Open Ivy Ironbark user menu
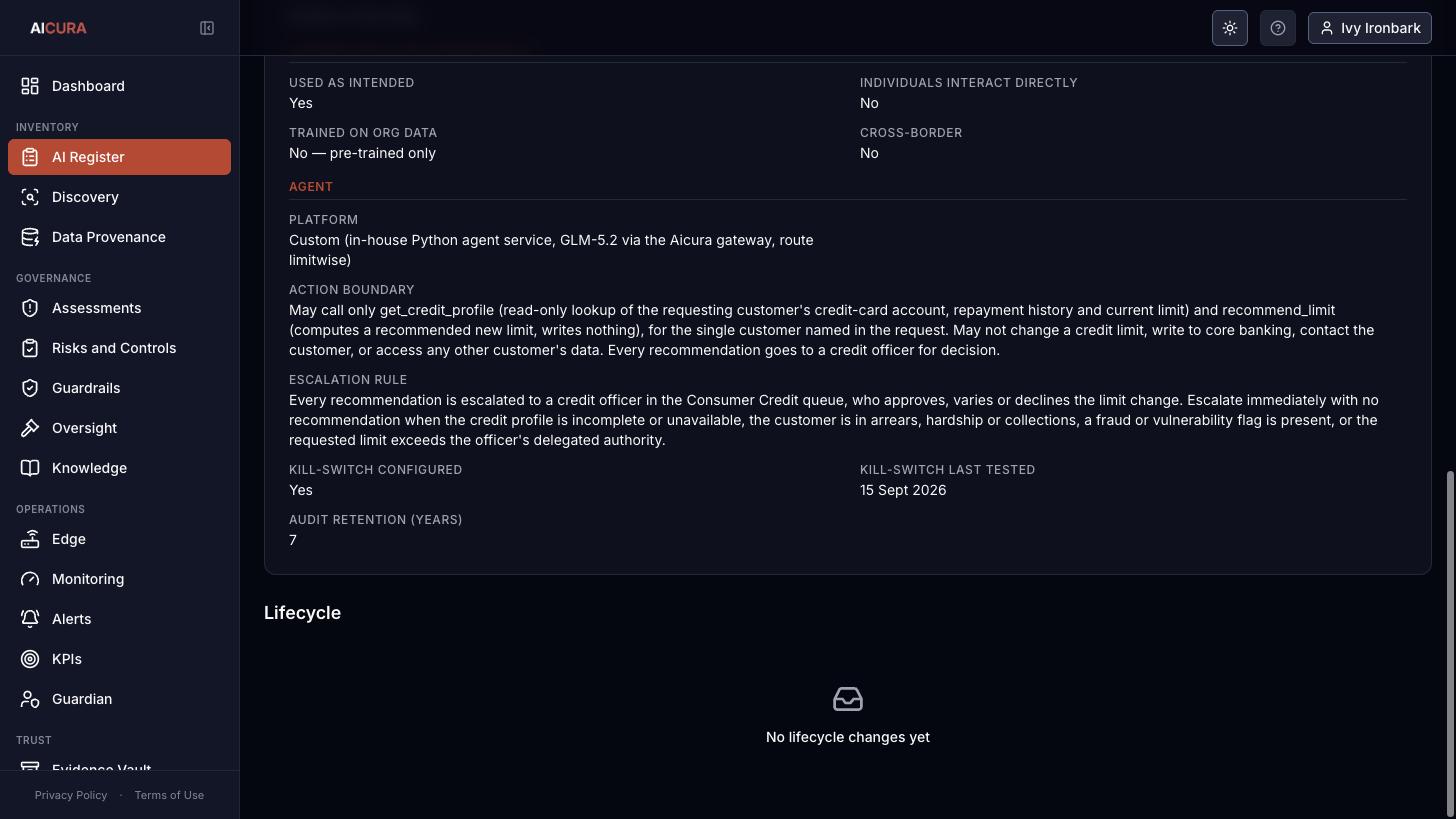This screenshot has height=819, width=1456. point(1370,28)
